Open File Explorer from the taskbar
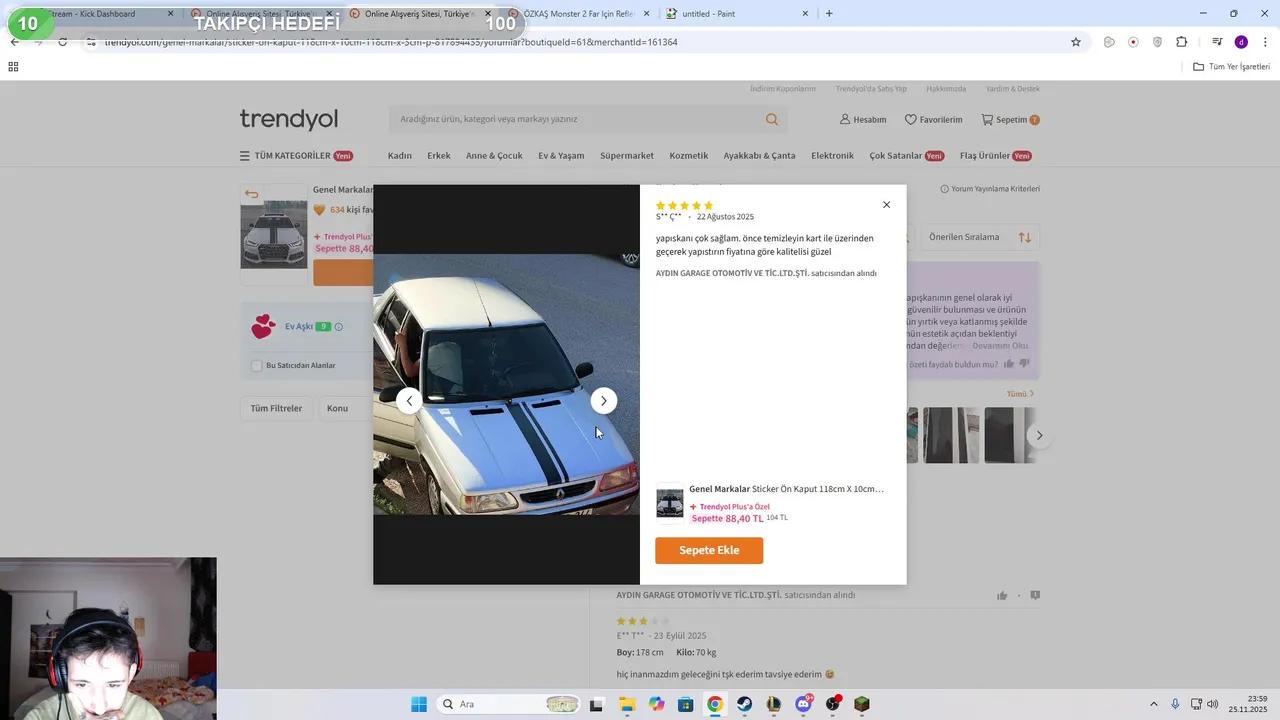1280x720 pixels. tap(627, 704)
